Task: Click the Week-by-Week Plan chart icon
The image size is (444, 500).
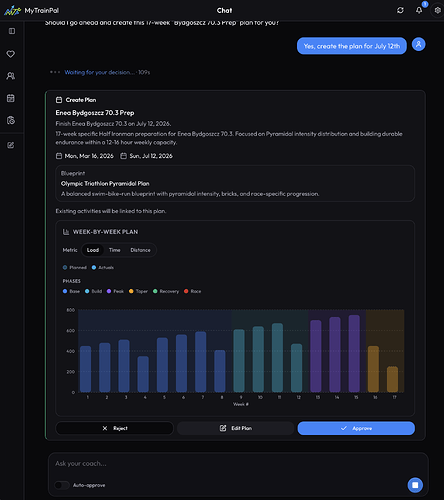Action: [x=66, y=232]
